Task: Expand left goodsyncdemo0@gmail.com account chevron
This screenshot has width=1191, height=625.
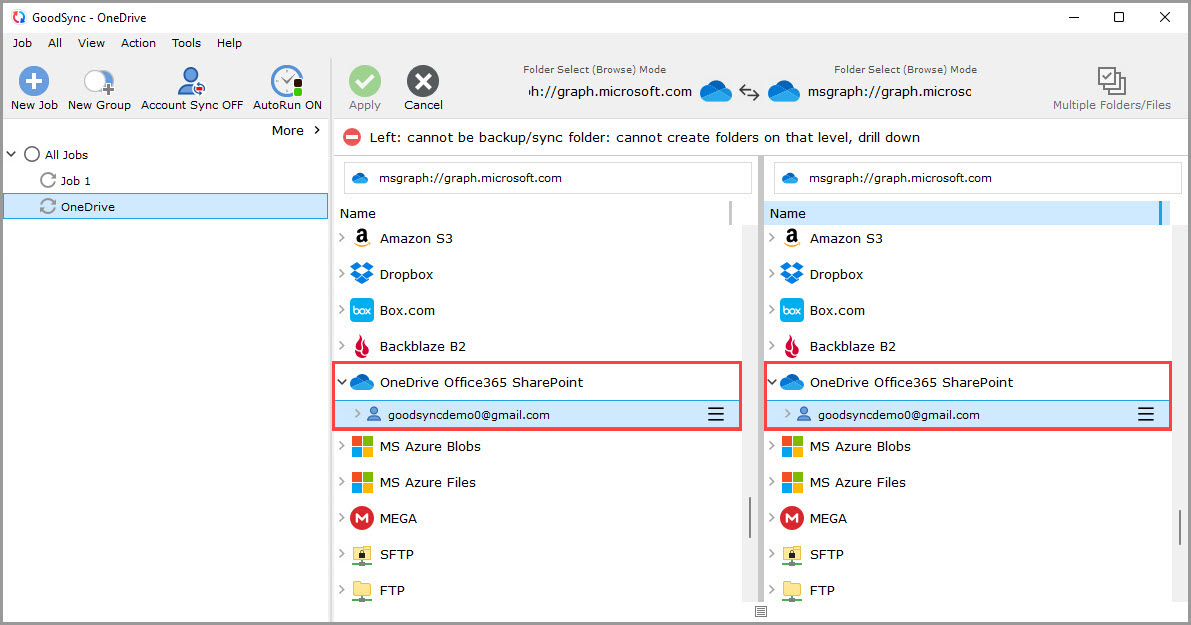Action: point(357,414)
